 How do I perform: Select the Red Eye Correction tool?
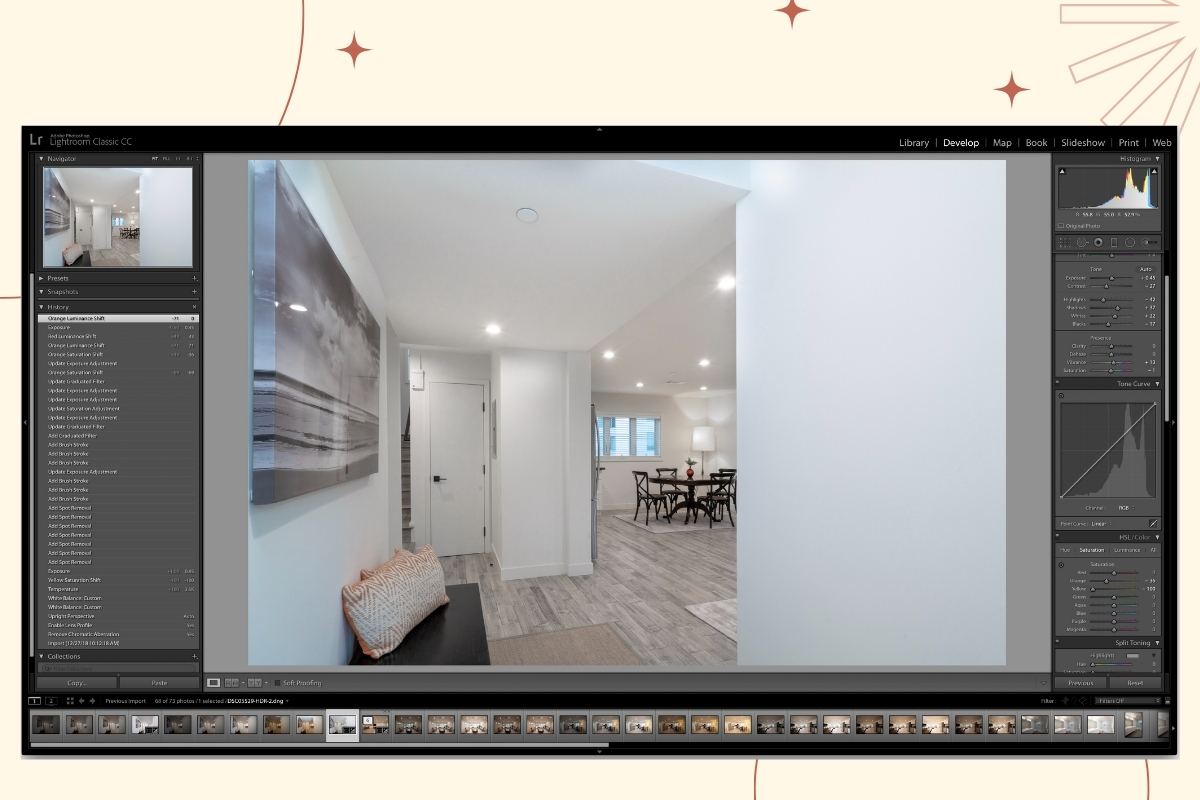click(1098, 241)
